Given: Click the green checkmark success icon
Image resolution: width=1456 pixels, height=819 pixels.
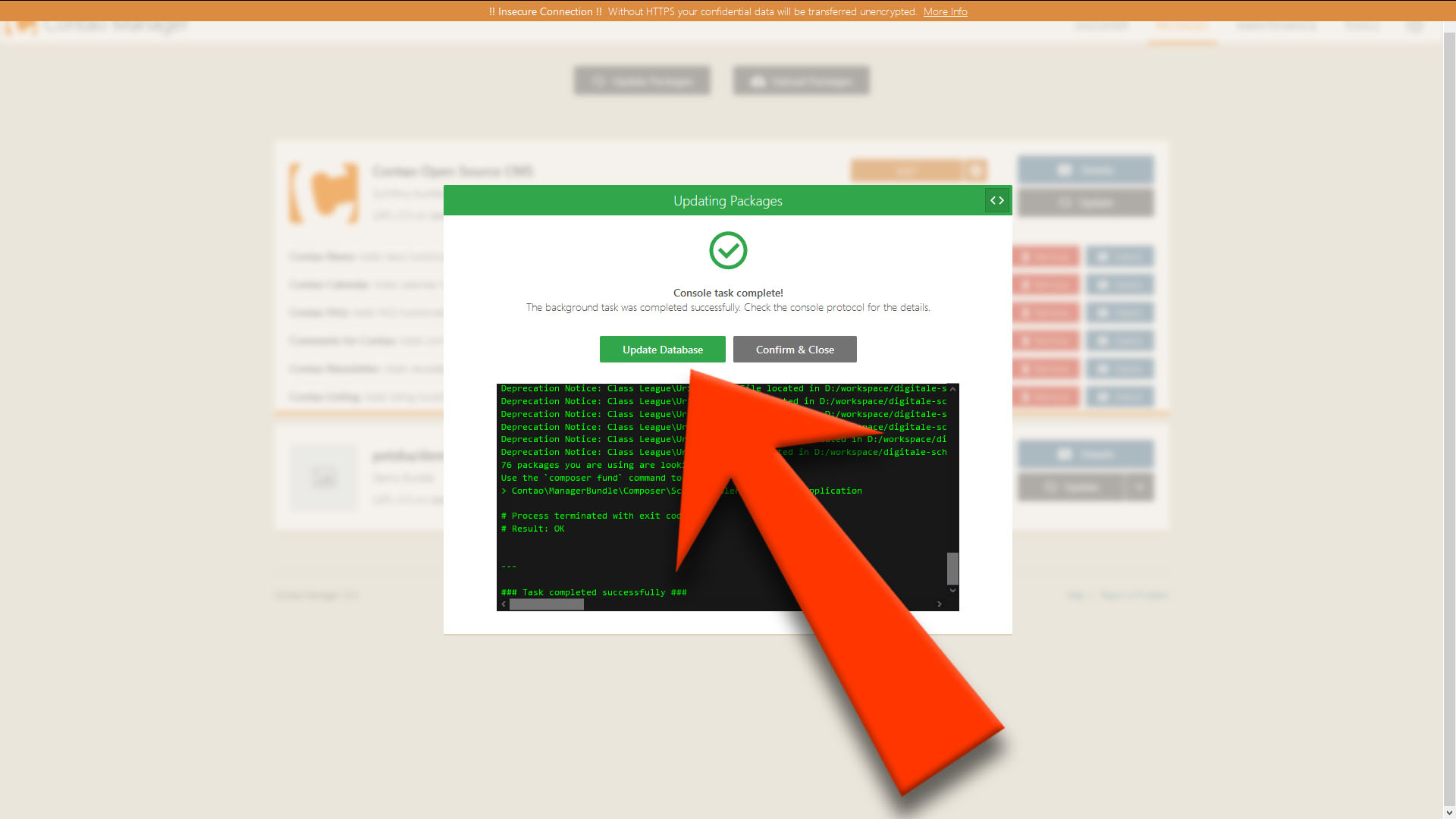Looking at the screenshot, I should click(x=729, y=250).
